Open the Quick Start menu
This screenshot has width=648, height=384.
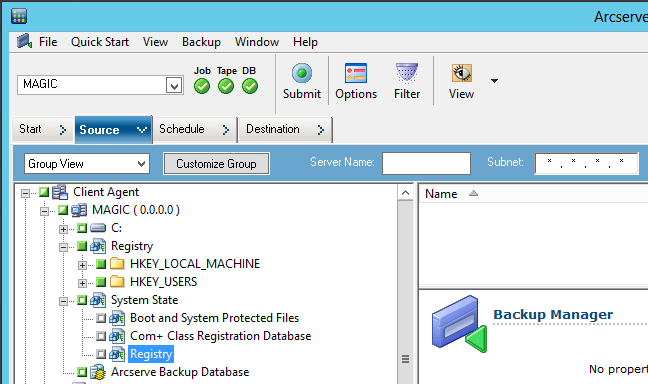(x=100, y=42)
